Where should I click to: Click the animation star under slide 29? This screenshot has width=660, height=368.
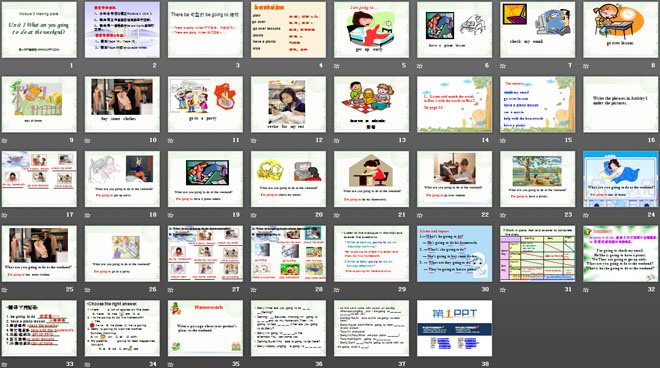click(x=337, y=290)
